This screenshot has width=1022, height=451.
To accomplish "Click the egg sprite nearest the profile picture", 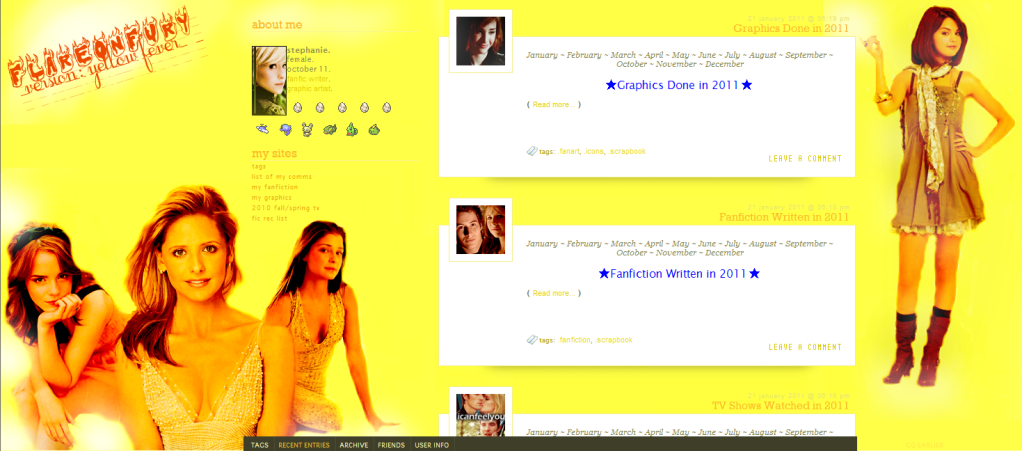I will pos(297,107).
